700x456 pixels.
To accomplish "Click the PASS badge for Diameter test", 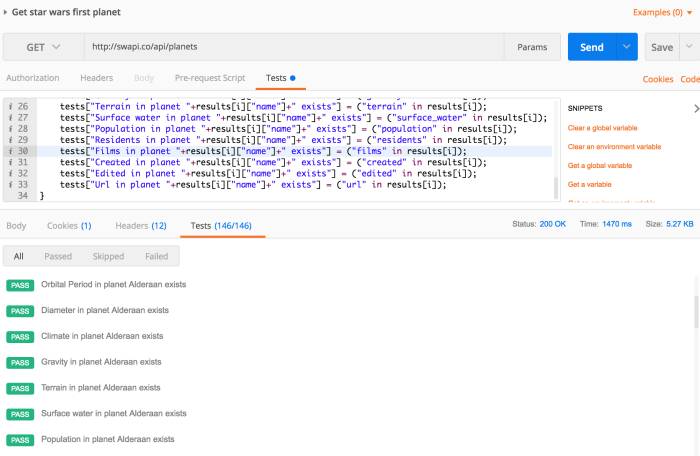I will pos(20,311).
